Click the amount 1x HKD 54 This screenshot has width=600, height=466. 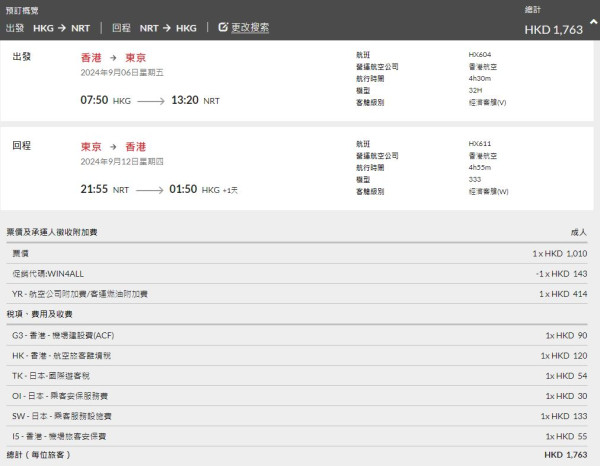(566, 376)
